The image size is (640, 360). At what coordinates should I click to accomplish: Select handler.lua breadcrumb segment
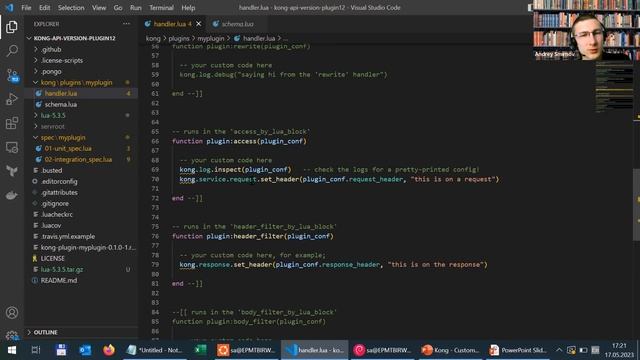click(259, 38)
